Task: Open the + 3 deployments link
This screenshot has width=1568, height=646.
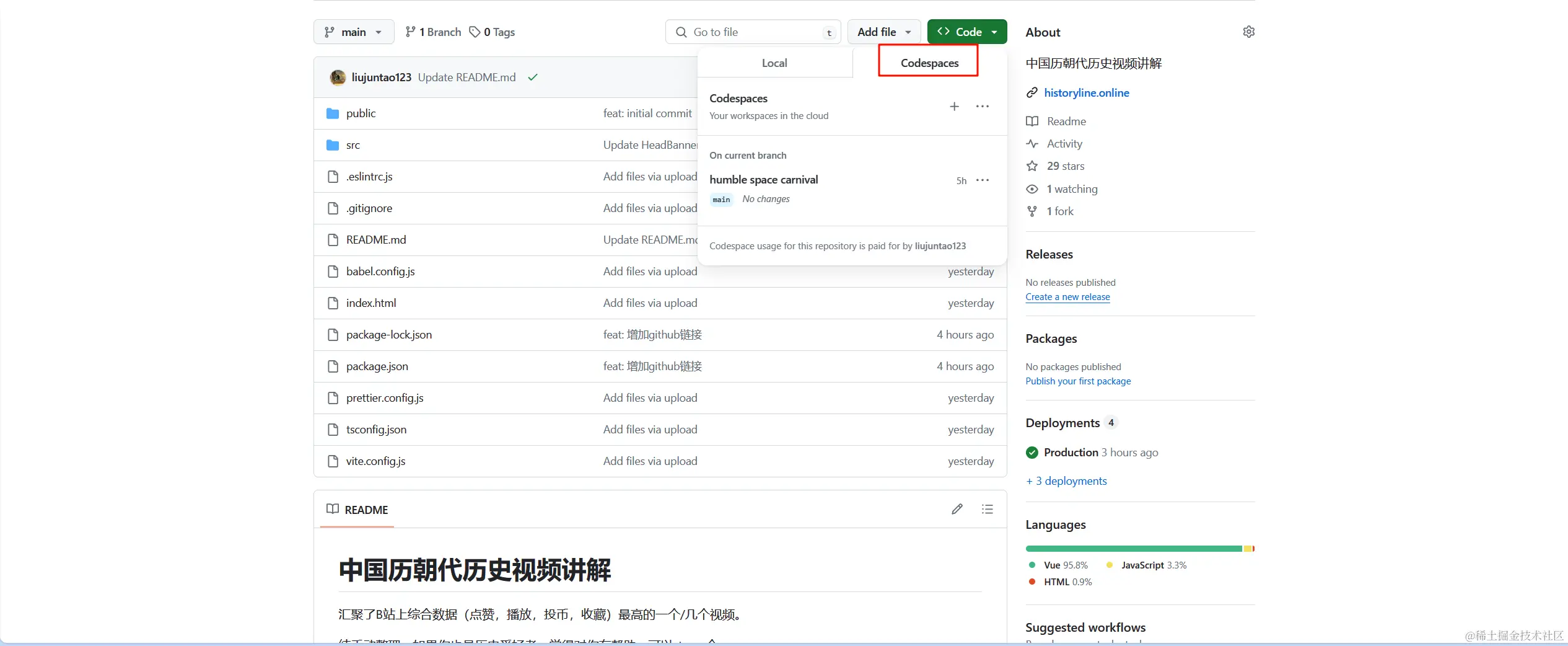Action: (x=1066, y=481)
